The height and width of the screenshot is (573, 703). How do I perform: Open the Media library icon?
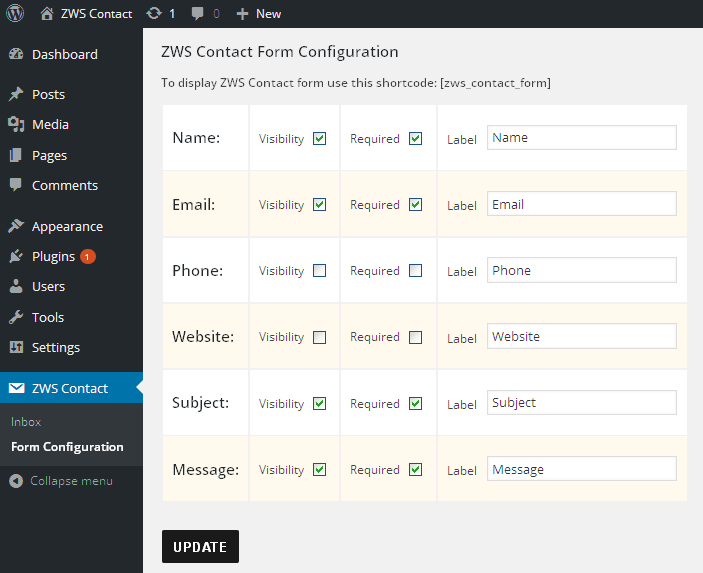16,124
